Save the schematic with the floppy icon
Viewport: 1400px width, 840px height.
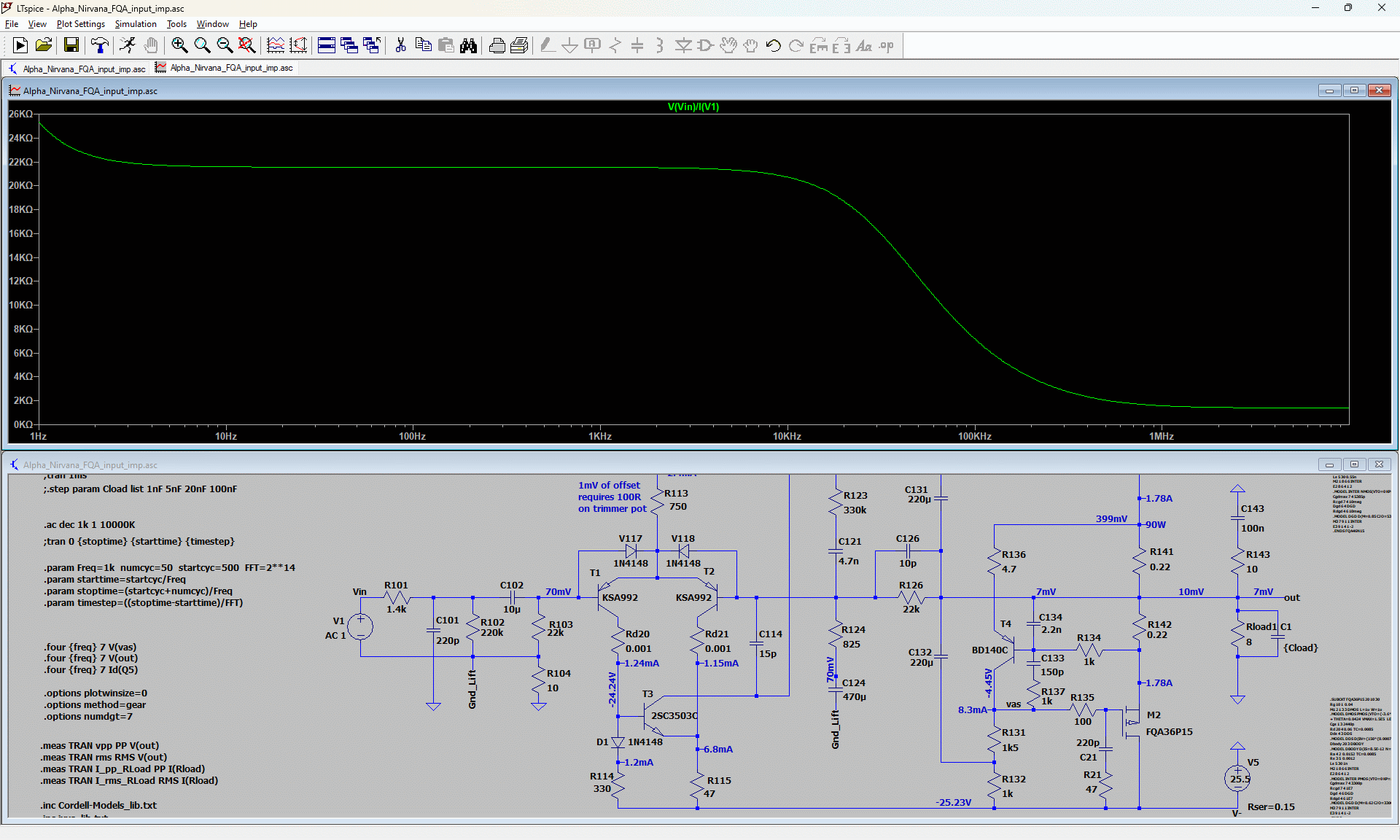[71, 45]
